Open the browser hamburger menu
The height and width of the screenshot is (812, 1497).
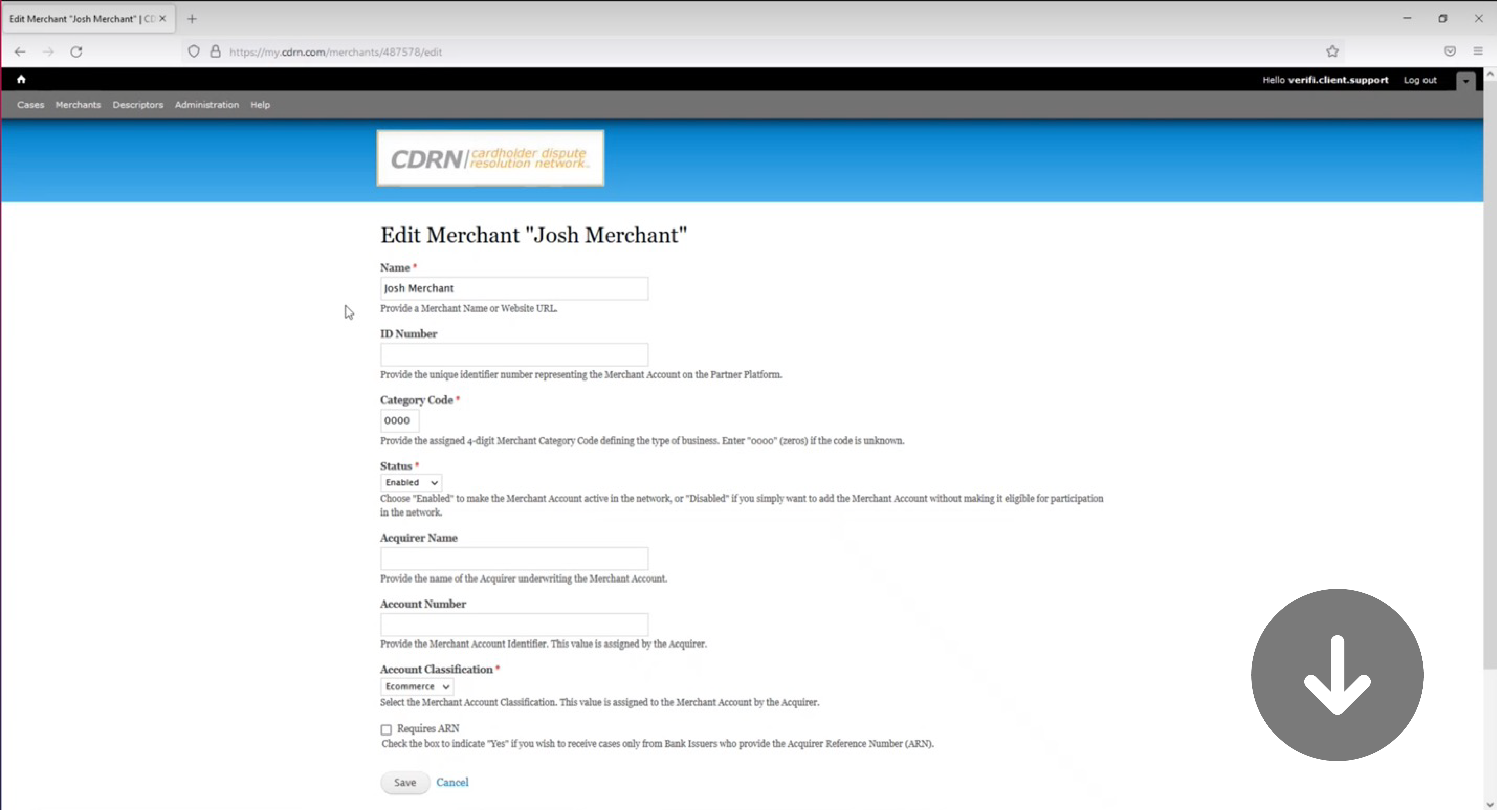pos(1478,52)
